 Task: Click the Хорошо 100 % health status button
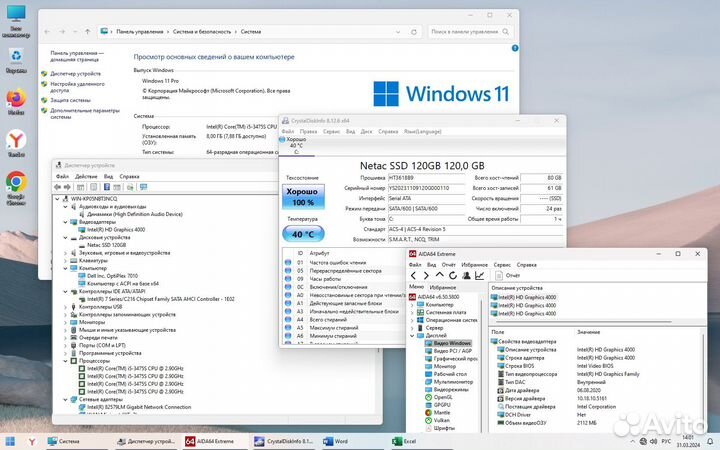[x=303, y=197]
